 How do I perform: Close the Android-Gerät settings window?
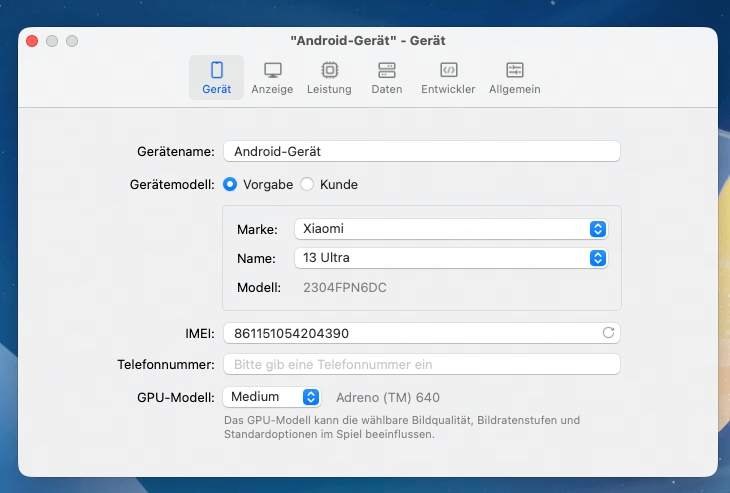pos(32,41)
